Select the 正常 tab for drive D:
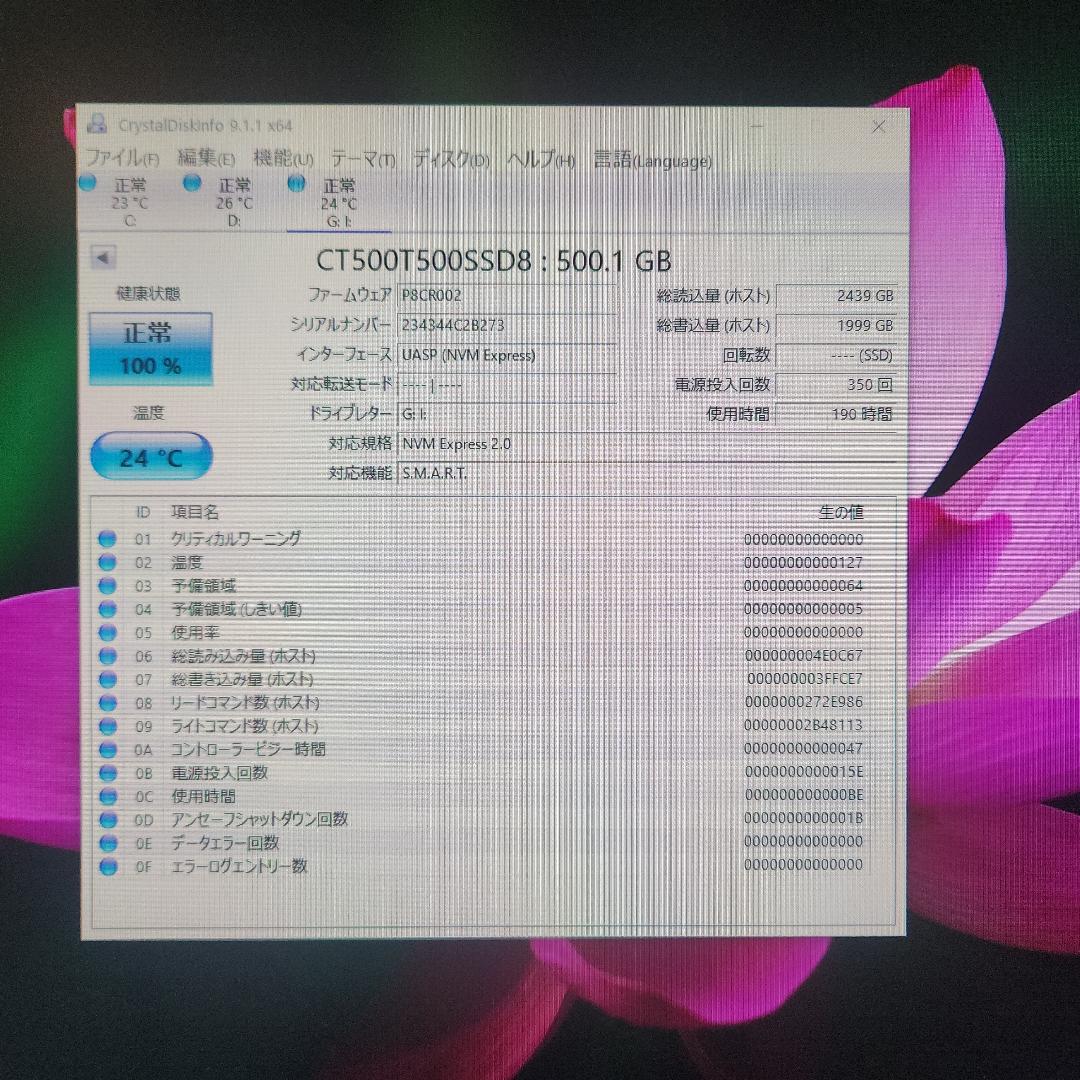1080x1080 pixels. (x=233, y=185)
